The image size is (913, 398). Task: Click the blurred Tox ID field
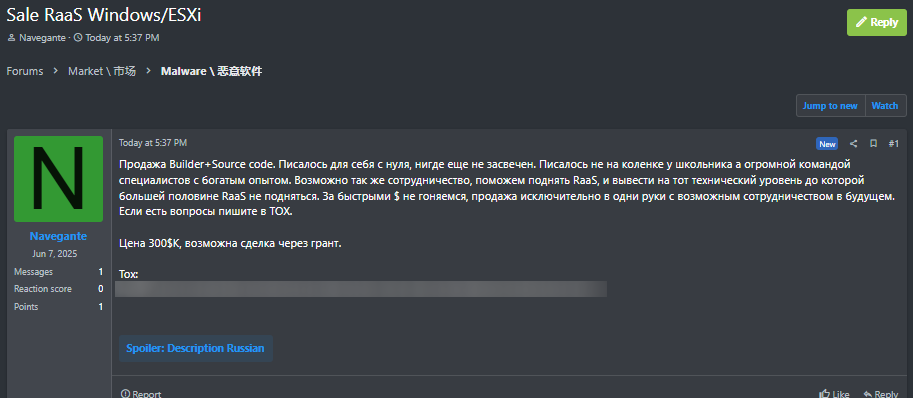coord(361,289)
